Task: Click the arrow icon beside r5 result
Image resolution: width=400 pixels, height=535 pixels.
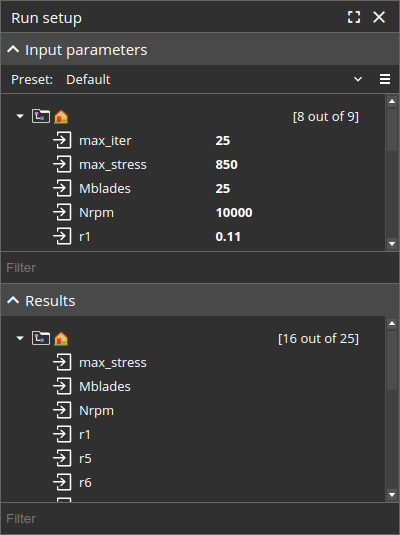Action: tap(62, 458)
